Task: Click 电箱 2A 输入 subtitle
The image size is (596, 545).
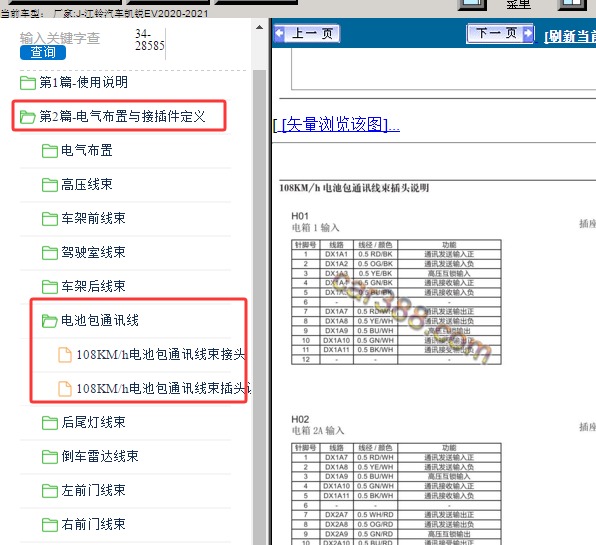Action: pyautogui.click(x=318, y=431)
